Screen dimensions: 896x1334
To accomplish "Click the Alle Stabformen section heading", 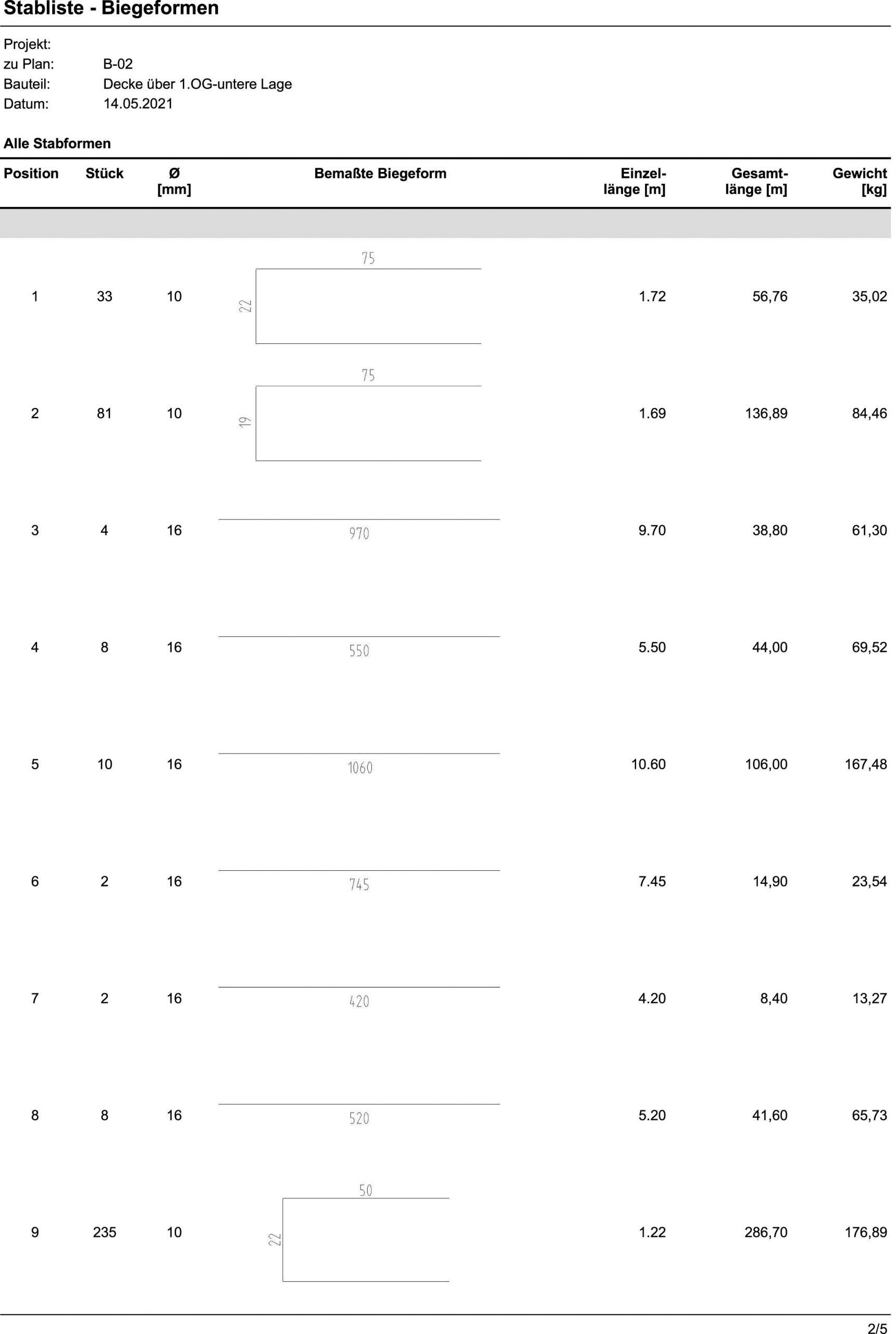I will [x=57, y=143].
